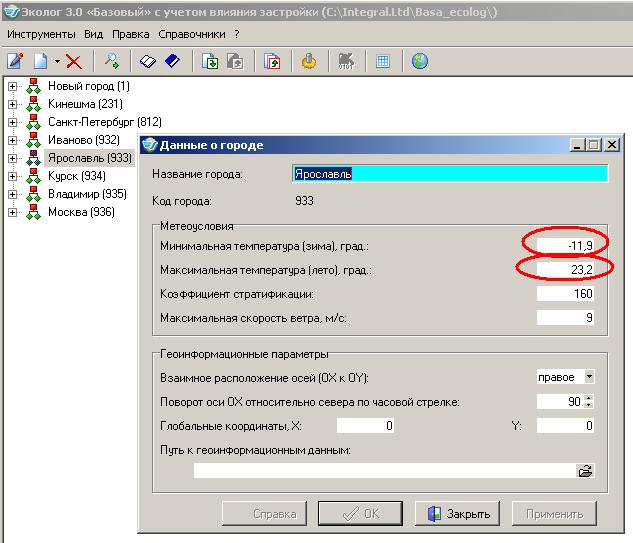This screenshot has height=543, width=633.
Task: Expand the Кинешма (231) tree node
Action: click(x=12, y=104)
